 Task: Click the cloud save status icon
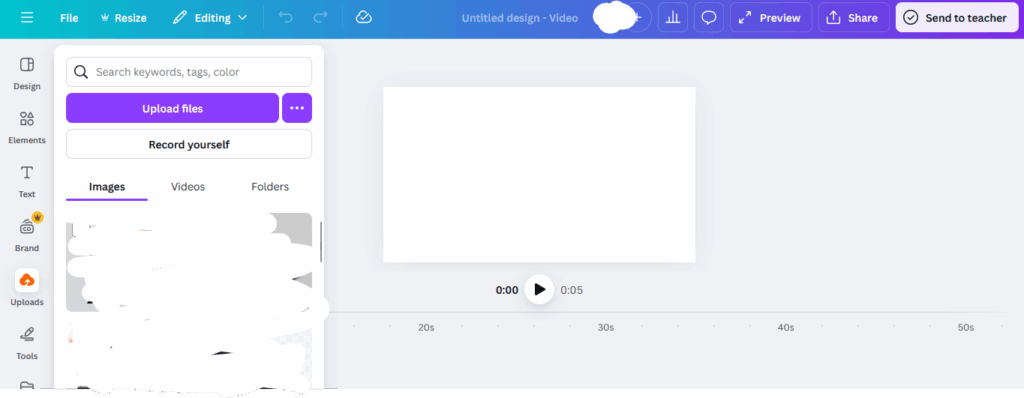[364, 18]
